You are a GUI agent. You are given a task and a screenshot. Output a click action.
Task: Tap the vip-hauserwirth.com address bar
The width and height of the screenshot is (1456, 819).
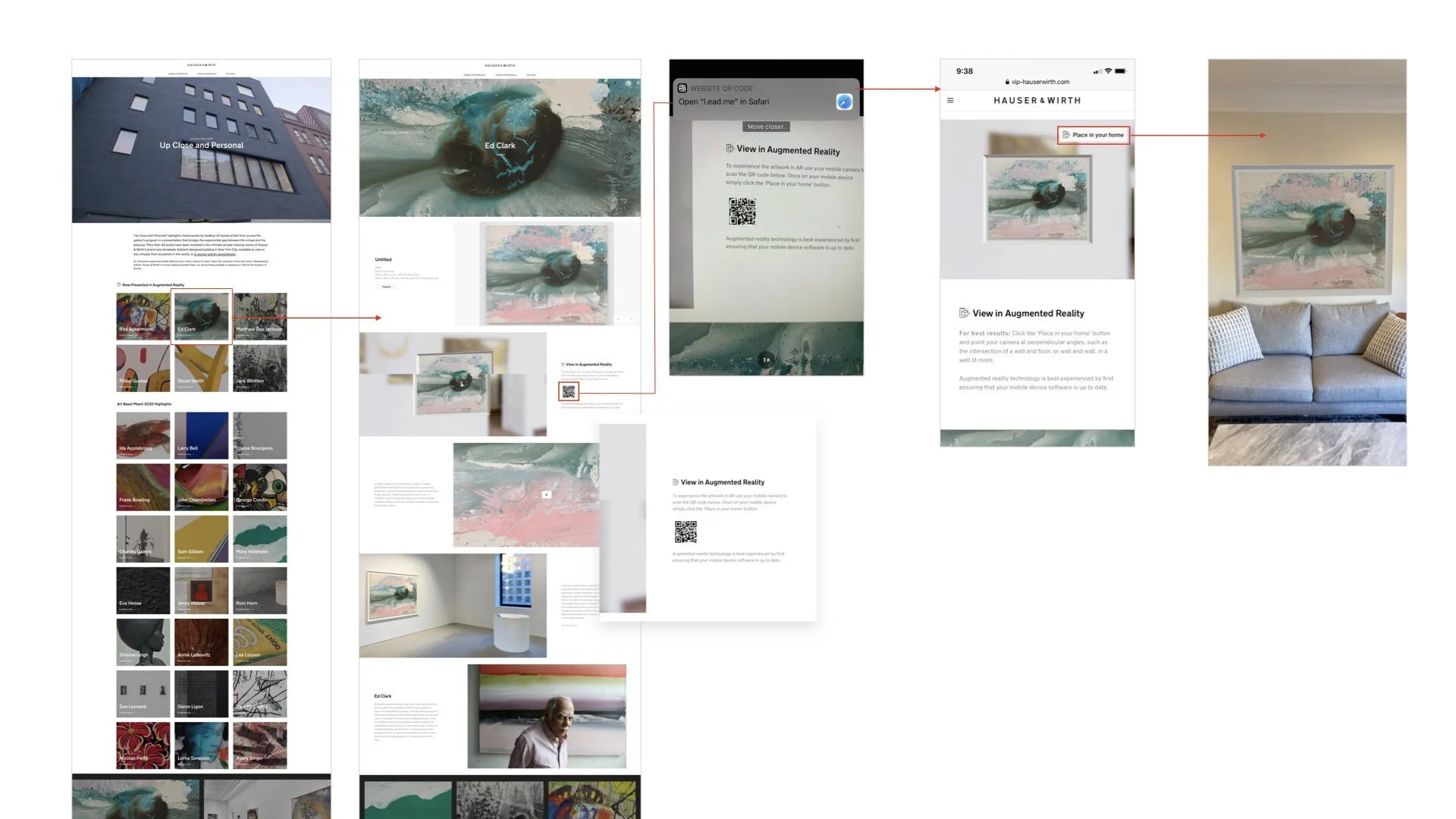coord(1037,82)
